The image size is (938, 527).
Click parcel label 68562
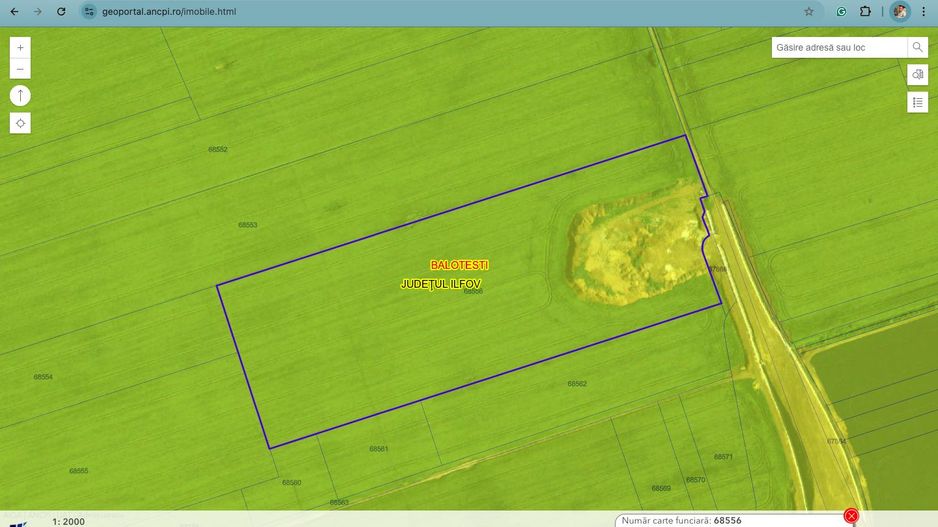577,383
